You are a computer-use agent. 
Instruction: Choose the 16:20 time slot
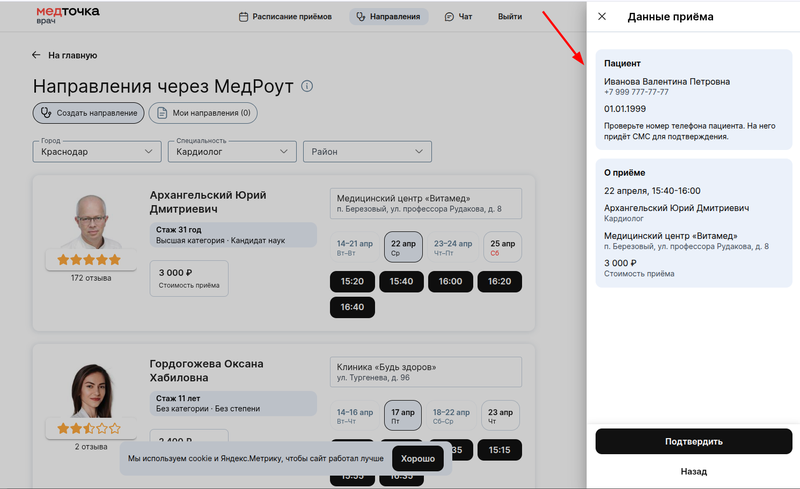click(x=499, y=281)
